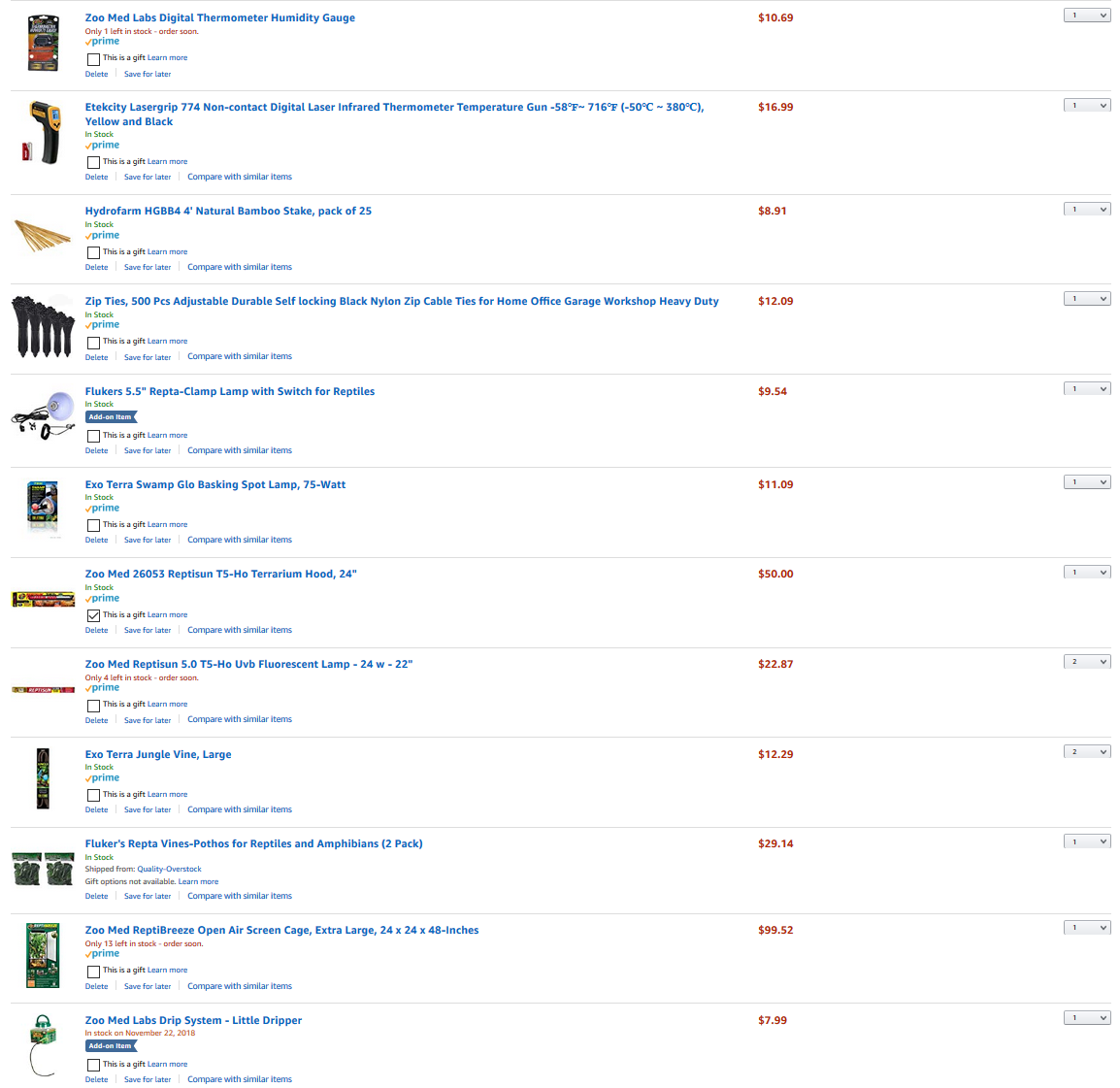The height and width of the screenshot is (1088, 1120).
Task: Click the black zip ties product image
Action: click(x=43, y=326)
